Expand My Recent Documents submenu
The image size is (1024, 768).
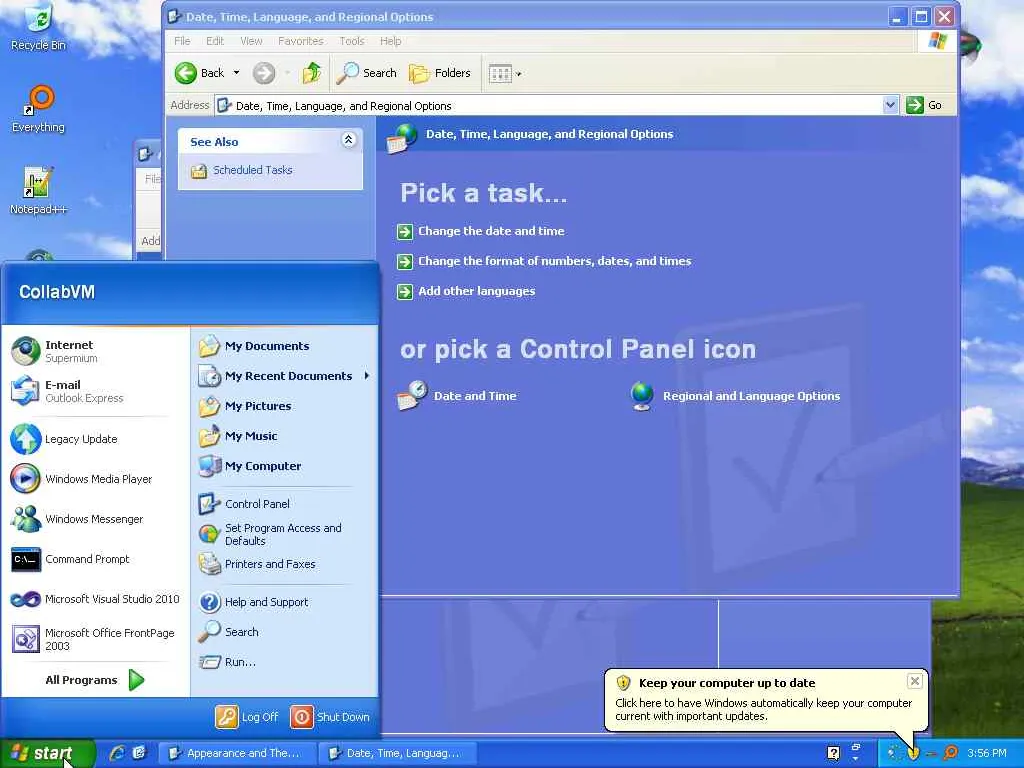[285, 376]
